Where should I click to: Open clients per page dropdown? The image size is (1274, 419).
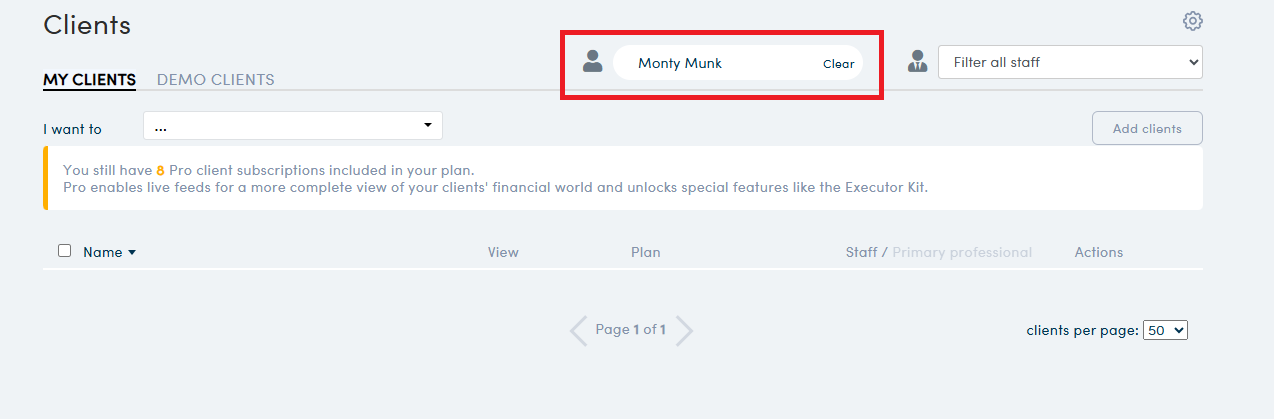1165,330
